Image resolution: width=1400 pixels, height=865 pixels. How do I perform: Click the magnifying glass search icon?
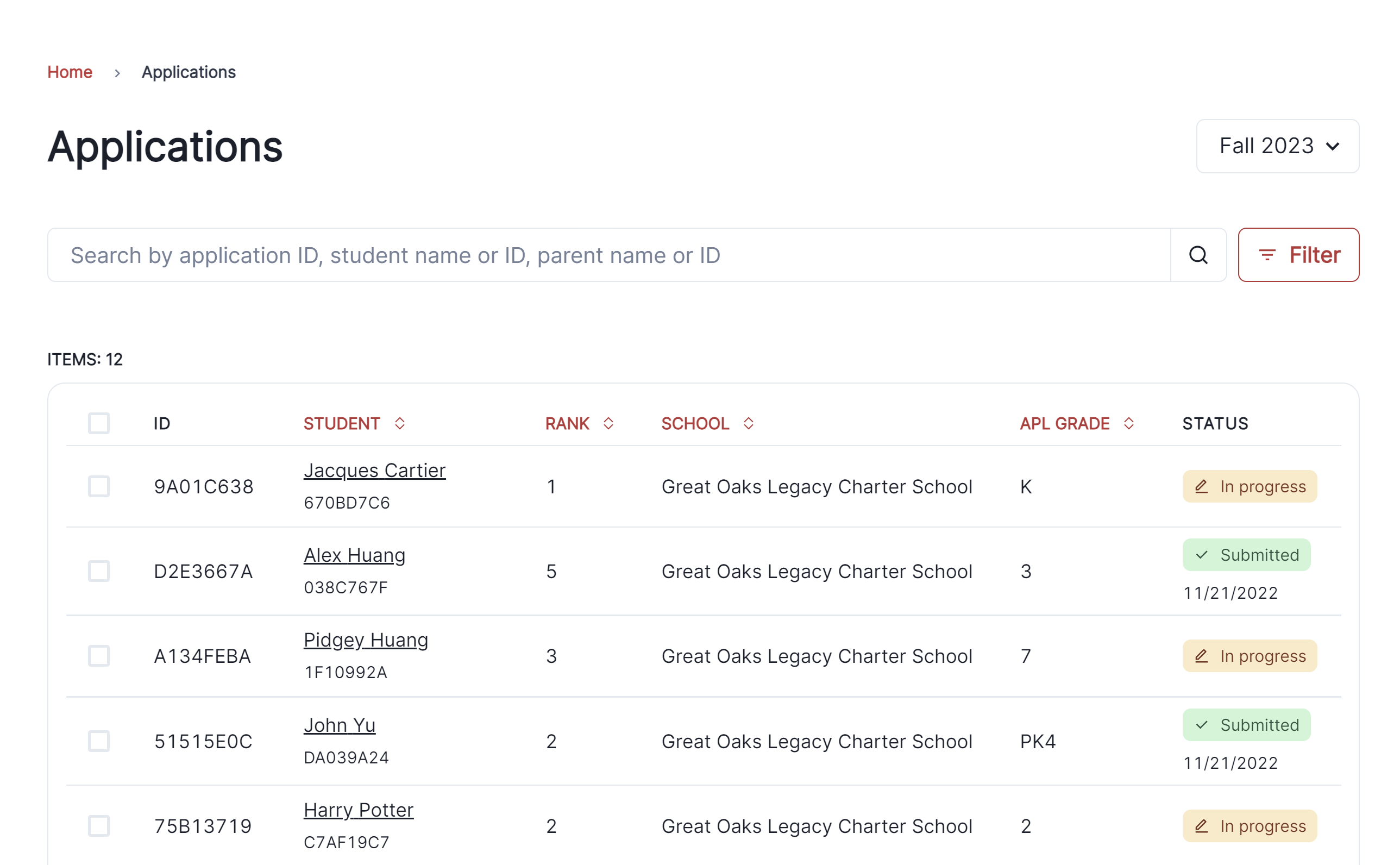[x=1197, y=255]
